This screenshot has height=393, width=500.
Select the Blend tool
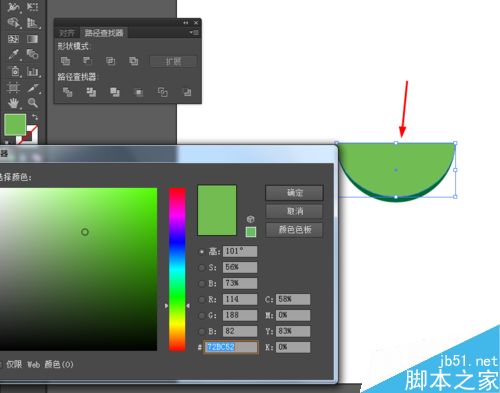[x=32, y=54]
